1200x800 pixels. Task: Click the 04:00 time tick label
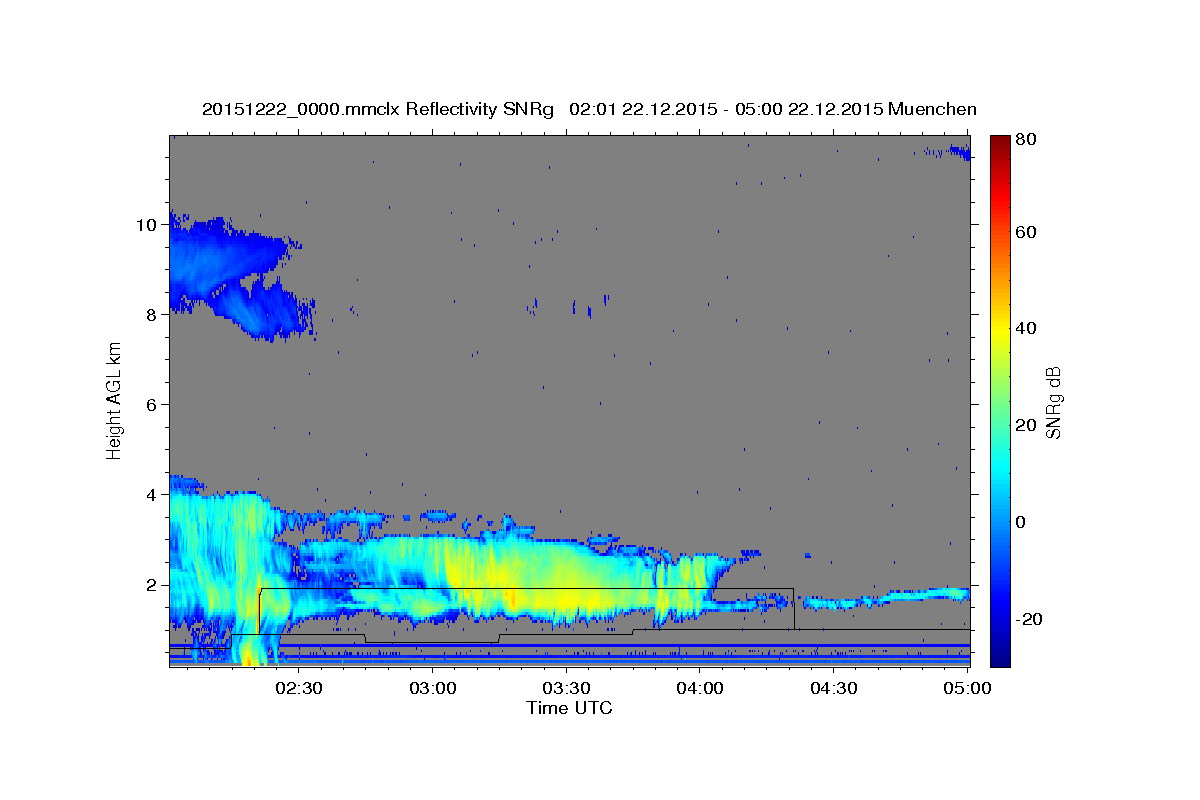pos(700,688)
